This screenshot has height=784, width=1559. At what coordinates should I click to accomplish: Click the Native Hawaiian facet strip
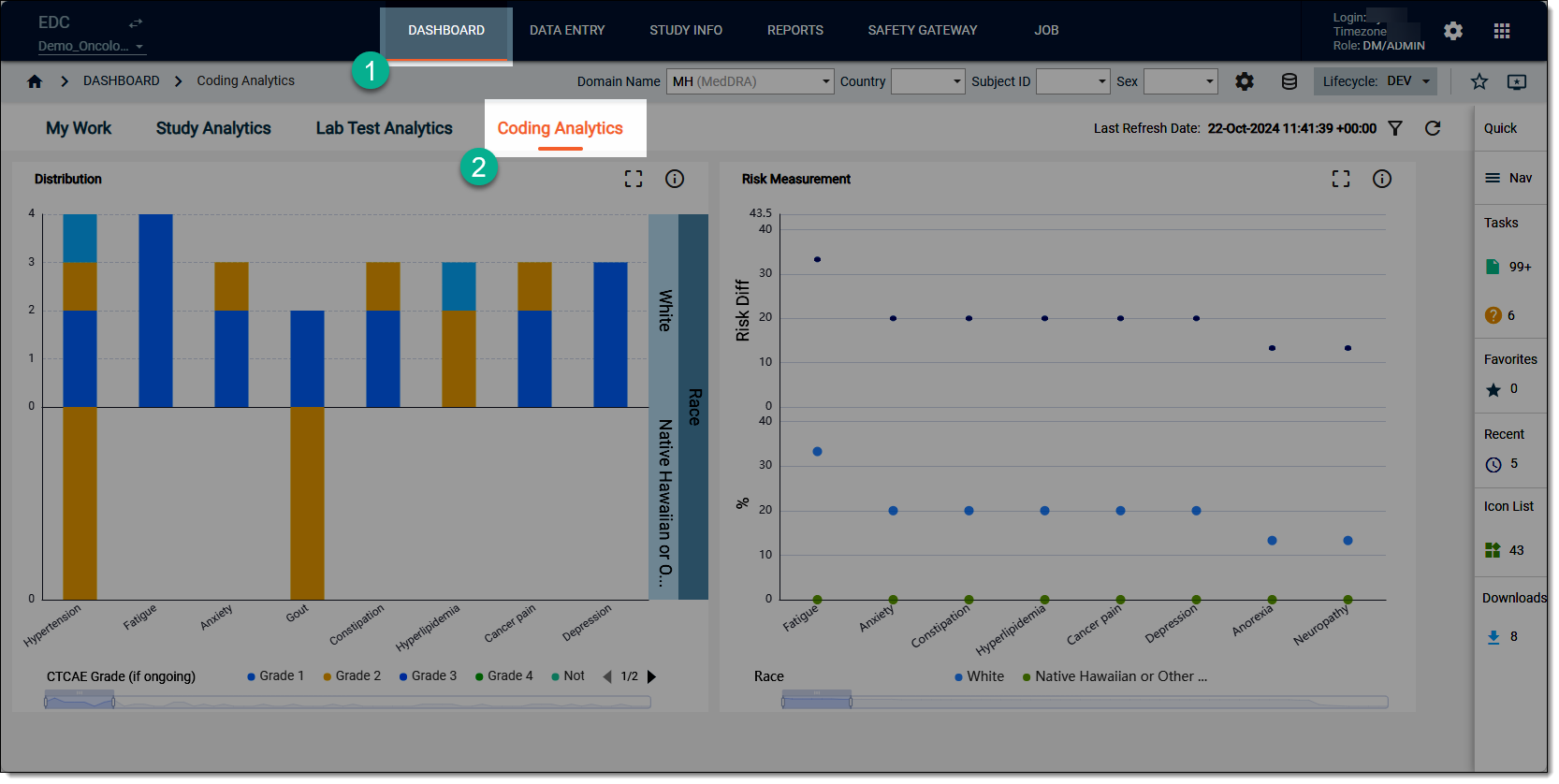663,503
